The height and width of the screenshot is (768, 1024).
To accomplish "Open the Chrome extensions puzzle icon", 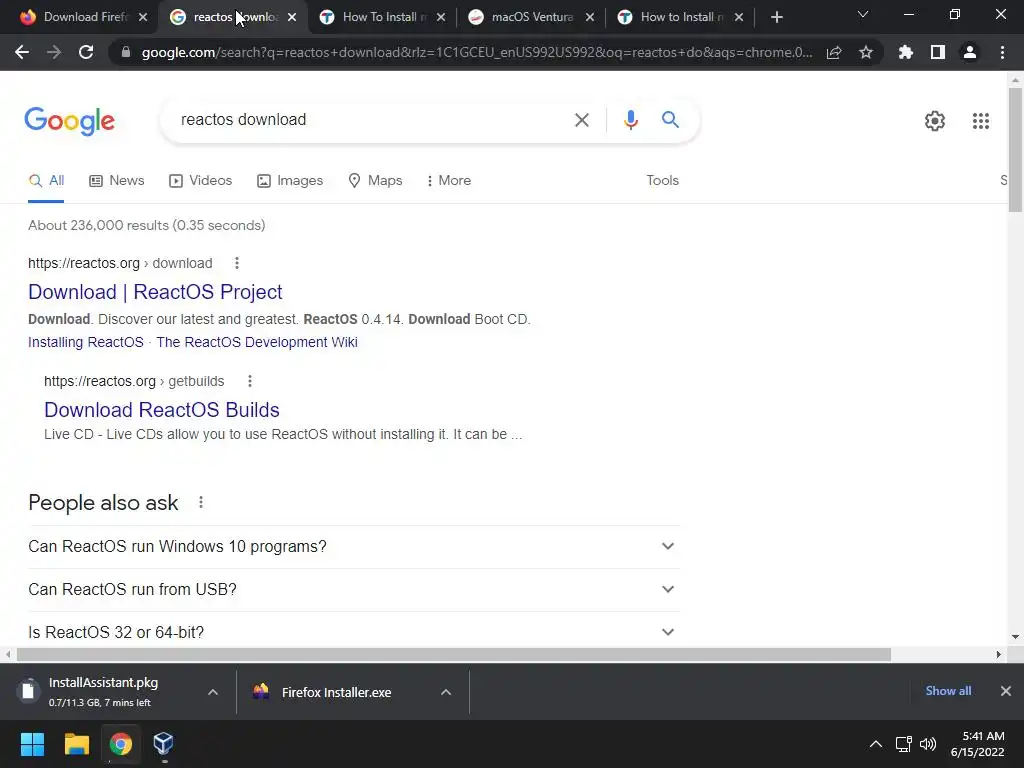I will click(x=906, y=52).
